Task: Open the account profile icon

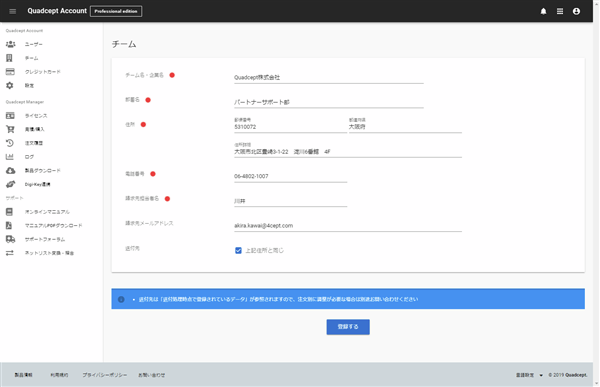Action: point(576,11)
